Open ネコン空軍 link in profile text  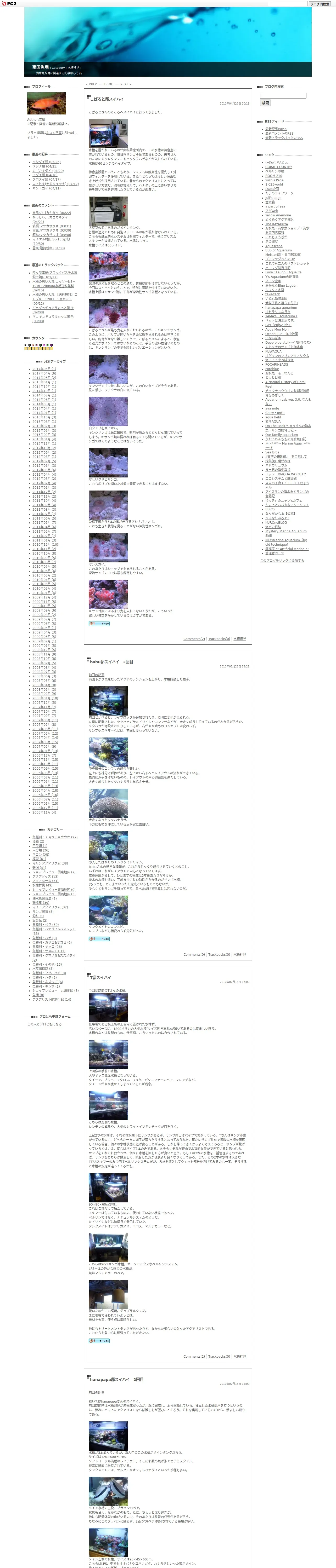click(54, 133)
